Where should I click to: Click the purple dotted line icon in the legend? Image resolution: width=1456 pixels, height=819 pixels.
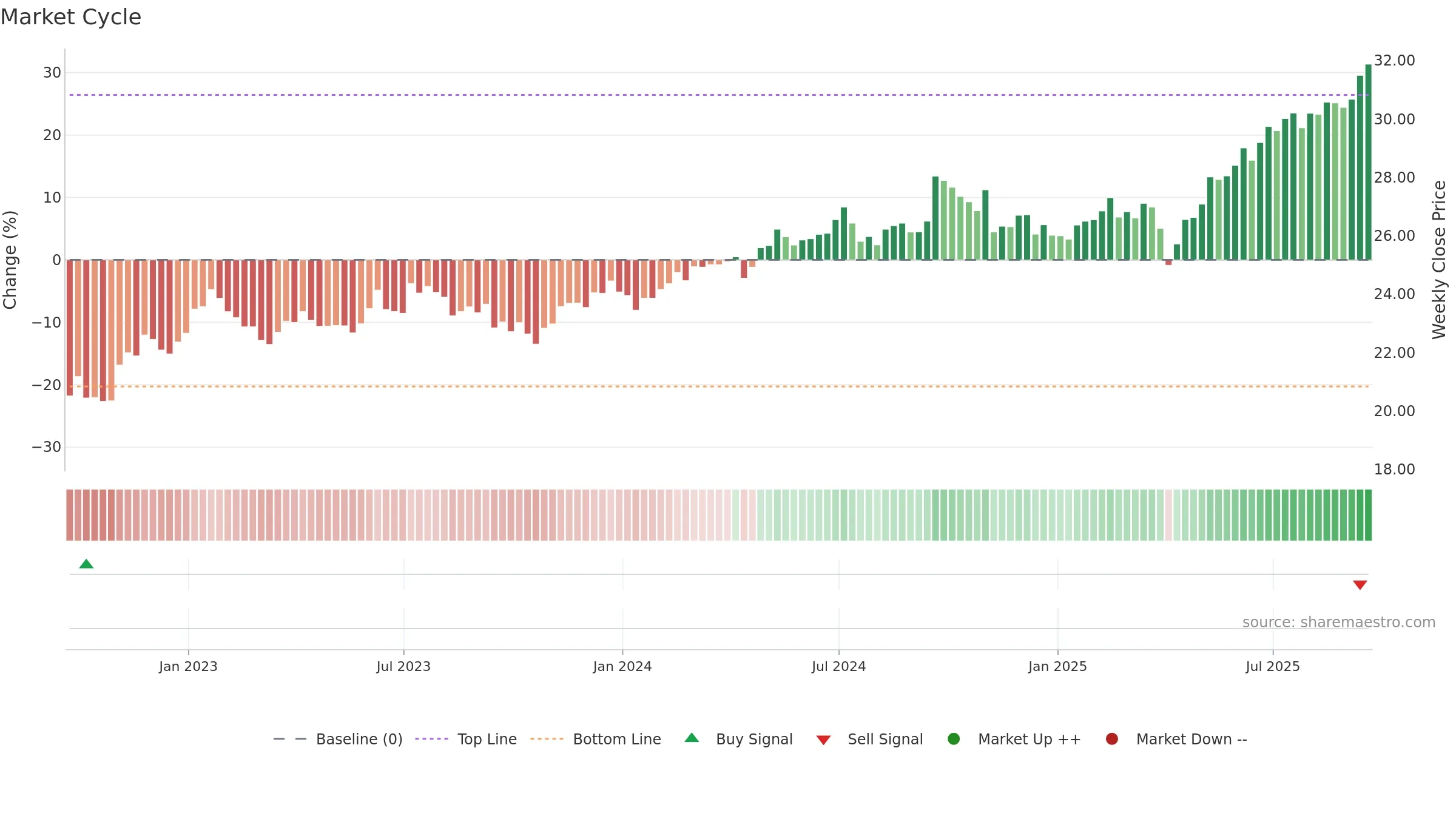click(x=431, y=739)
